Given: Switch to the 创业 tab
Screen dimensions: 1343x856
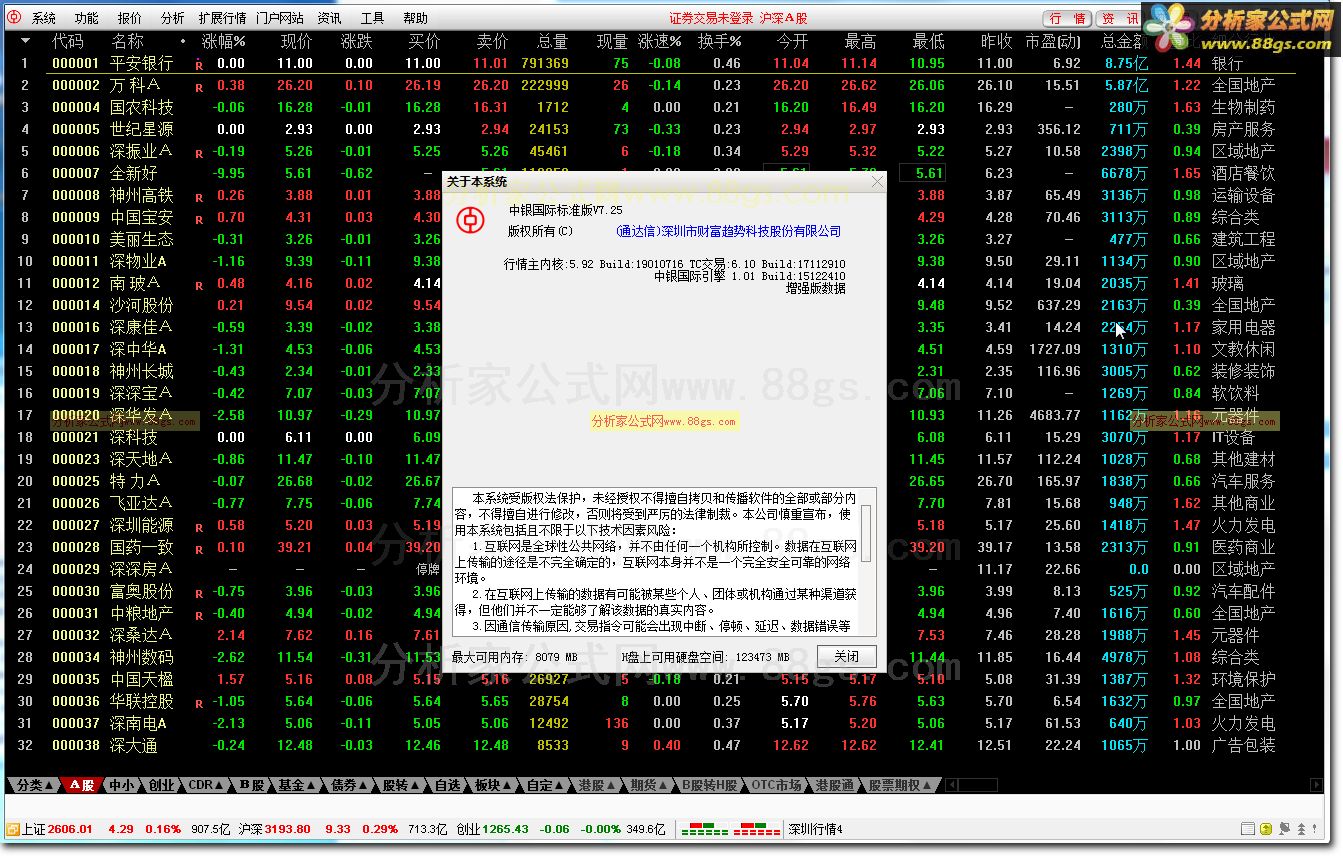Looking at the screenshot, I should point(161,785).
